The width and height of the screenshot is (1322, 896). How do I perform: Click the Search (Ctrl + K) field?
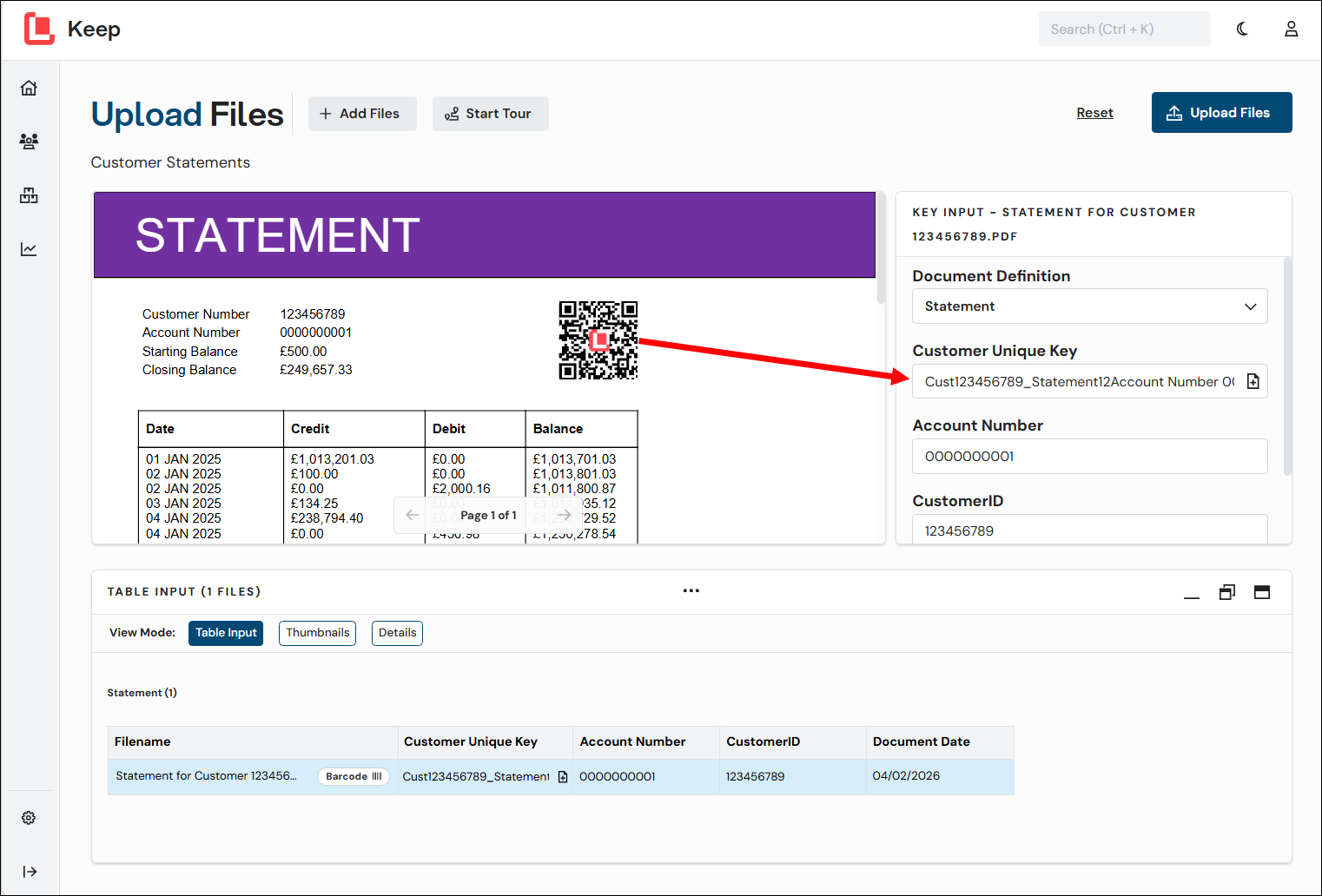(1124, 29)
